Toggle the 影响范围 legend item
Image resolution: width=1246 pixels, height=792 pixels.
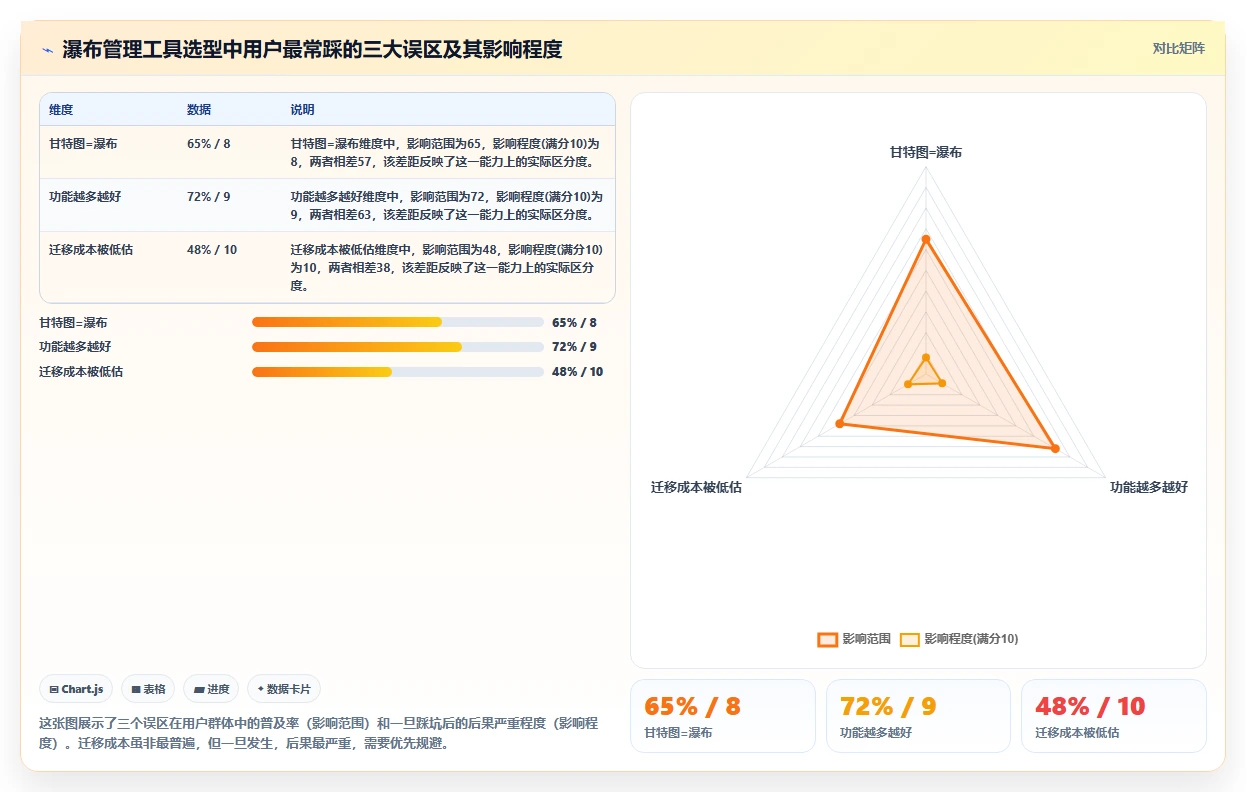tap(854, 639)
